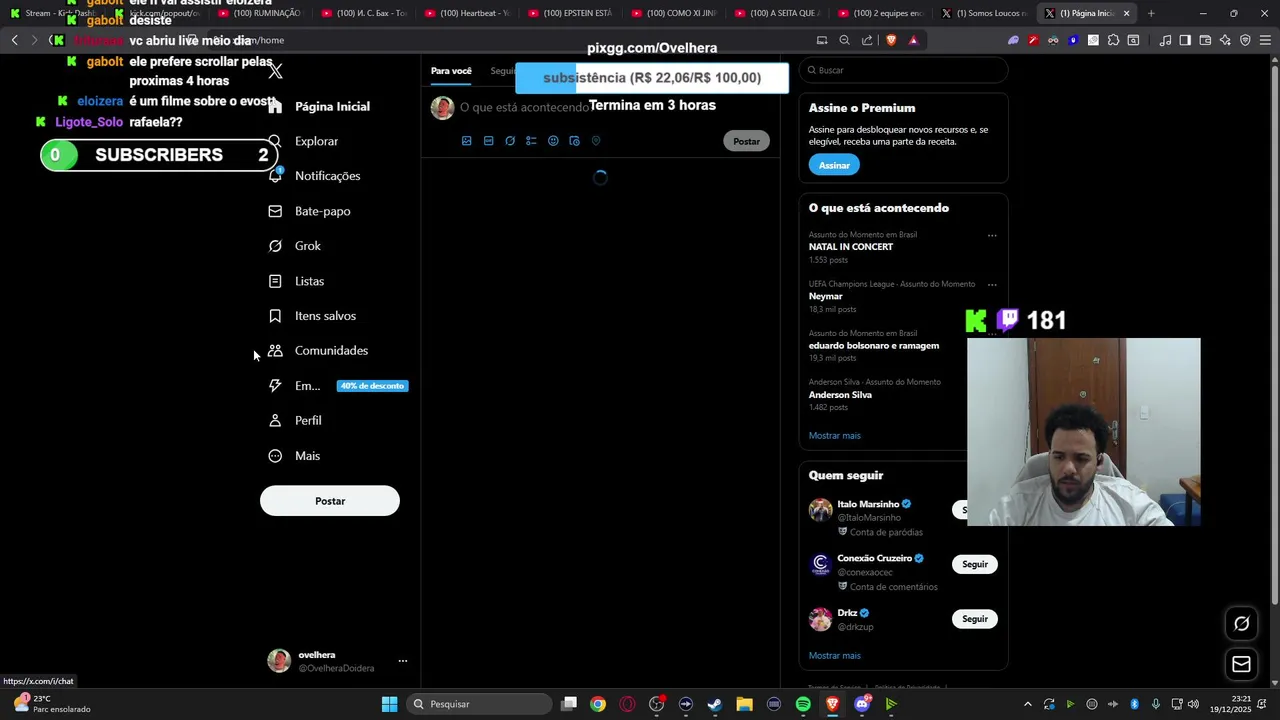1280x720 pixels.
Task: Click the 'O que está acontecendo' compose field
Action: click(x=524, y=107)
